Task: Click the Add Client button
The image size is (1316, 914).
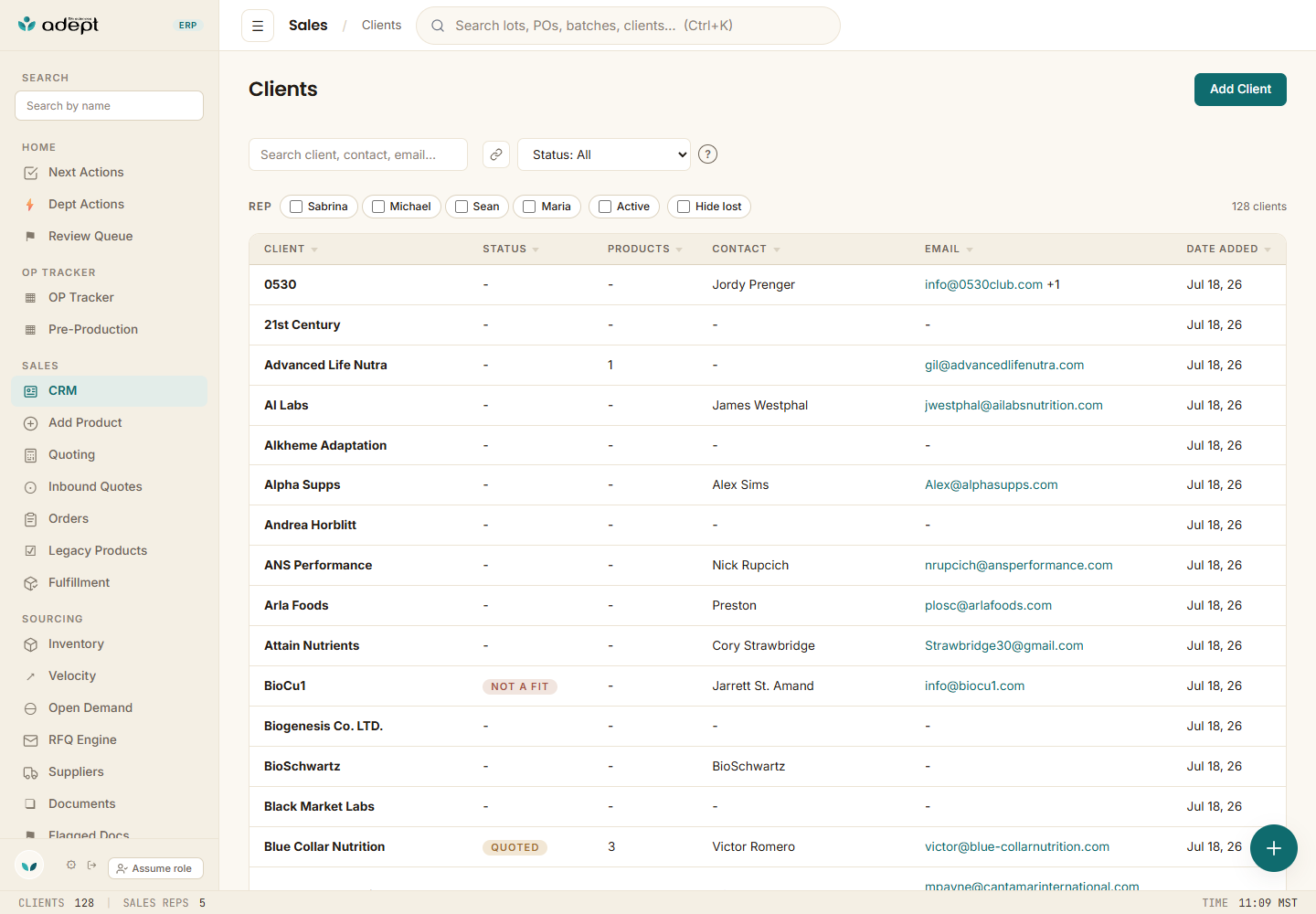Action: 1240,90
